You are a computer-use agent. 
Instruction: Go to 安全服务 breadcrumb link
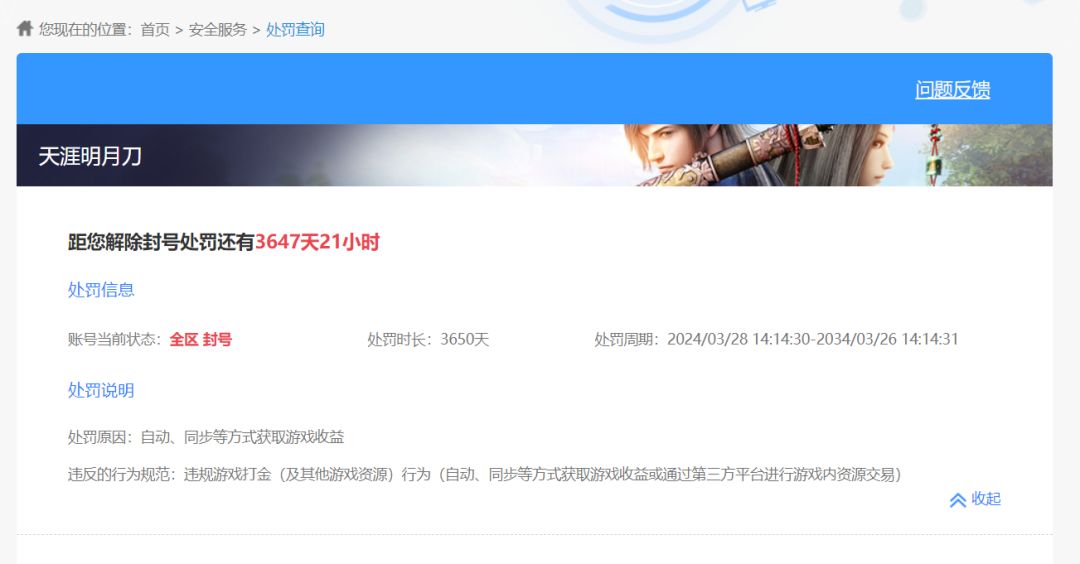(x=218, y=30)
